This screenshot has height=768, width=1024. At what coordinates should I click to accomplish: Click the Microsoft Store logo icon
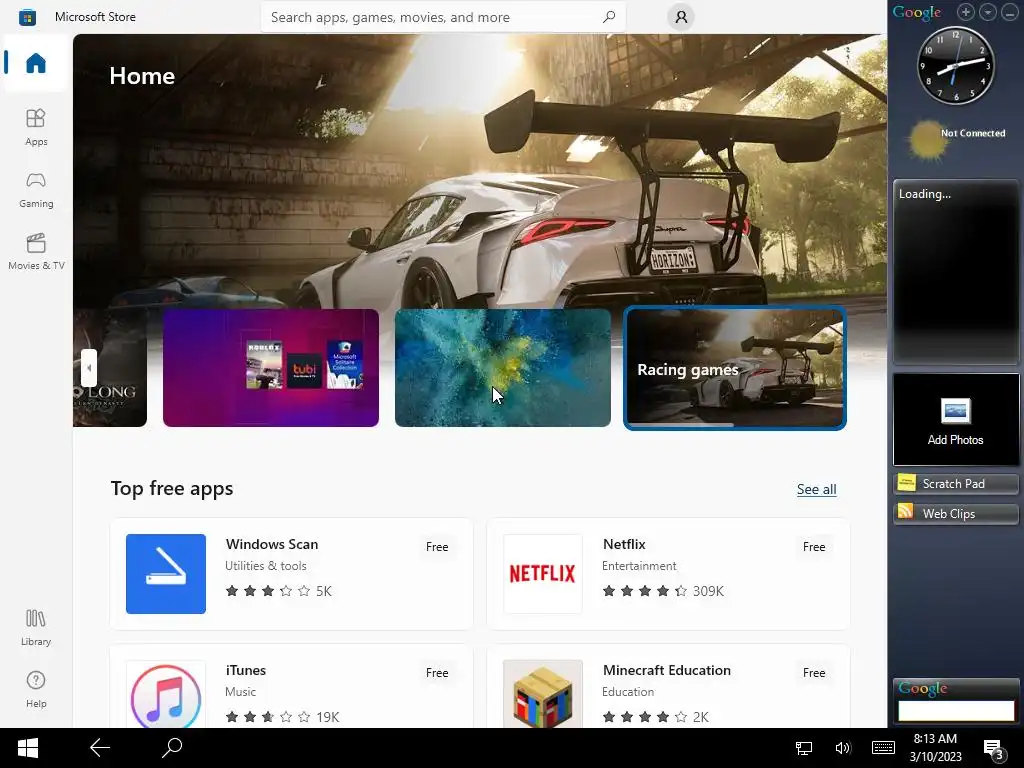tap(27, 17)
